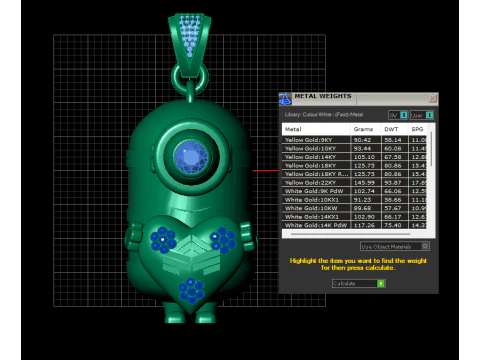
Task: Select the Yellow Gold:14KY row
Action: [354, 157]
